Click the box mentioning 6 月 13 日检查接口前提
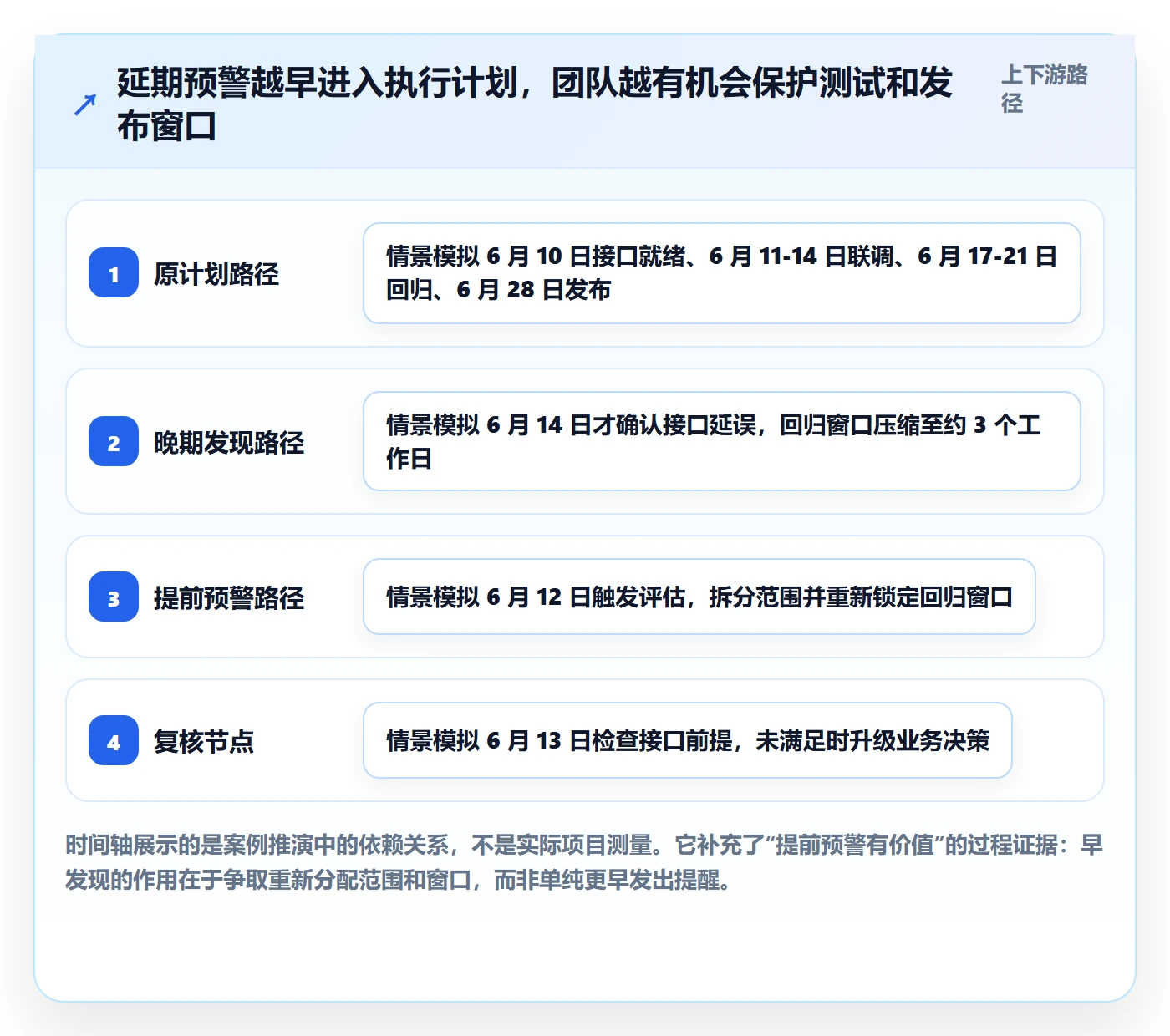The height and width of the screenshot is (1036, 1170). 688,740
